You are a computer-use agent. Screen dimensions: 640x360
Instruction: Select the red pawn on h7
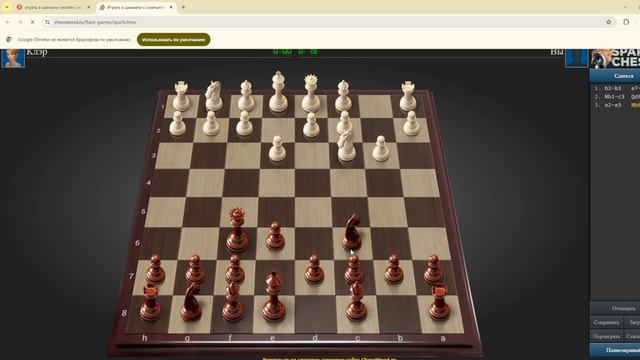click(156, 269)
